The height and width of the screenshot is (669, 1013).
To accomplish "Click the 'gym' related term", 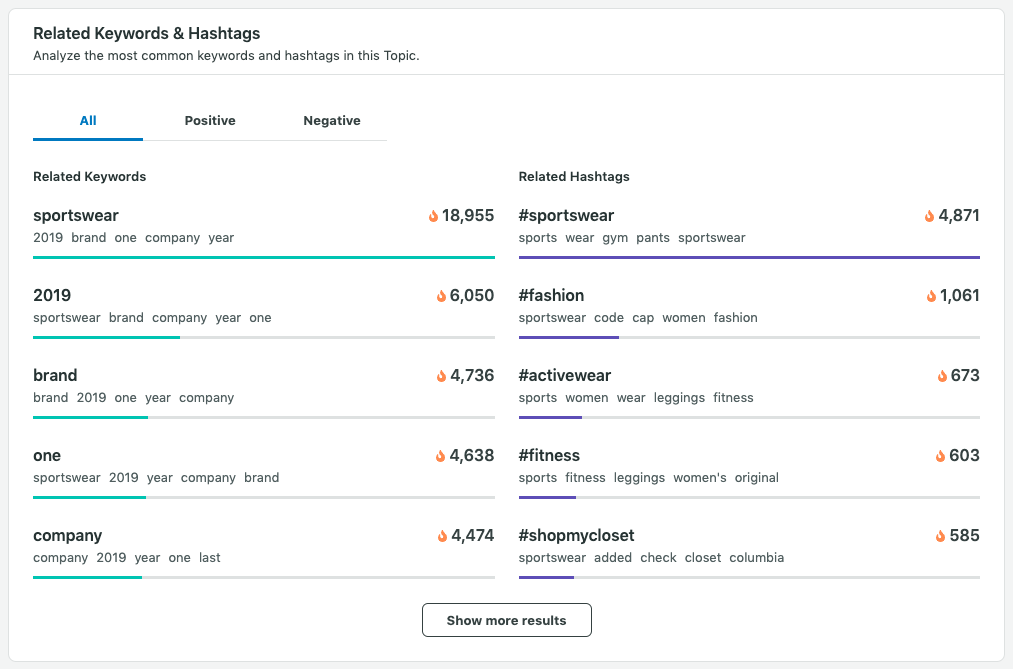I will tap(615, 238).
